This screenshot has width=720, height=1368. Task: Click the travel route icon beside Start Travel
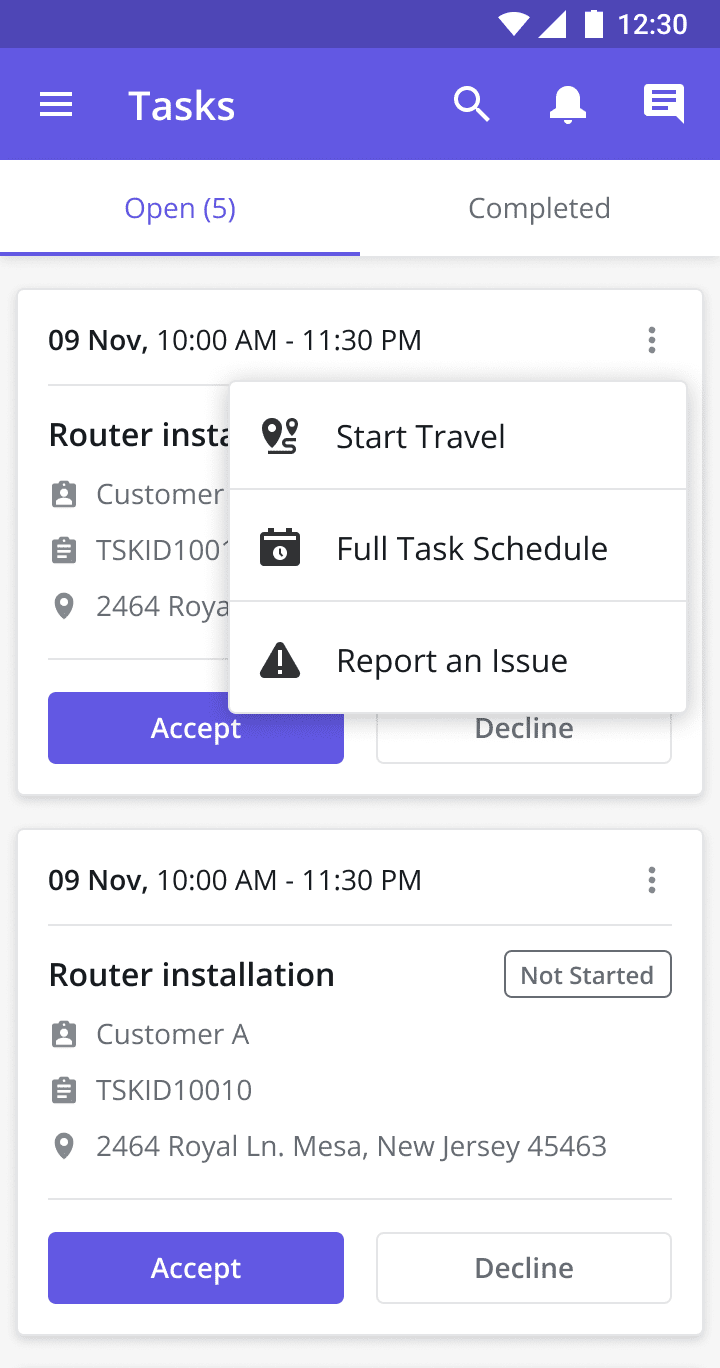(x=281, y=436)
